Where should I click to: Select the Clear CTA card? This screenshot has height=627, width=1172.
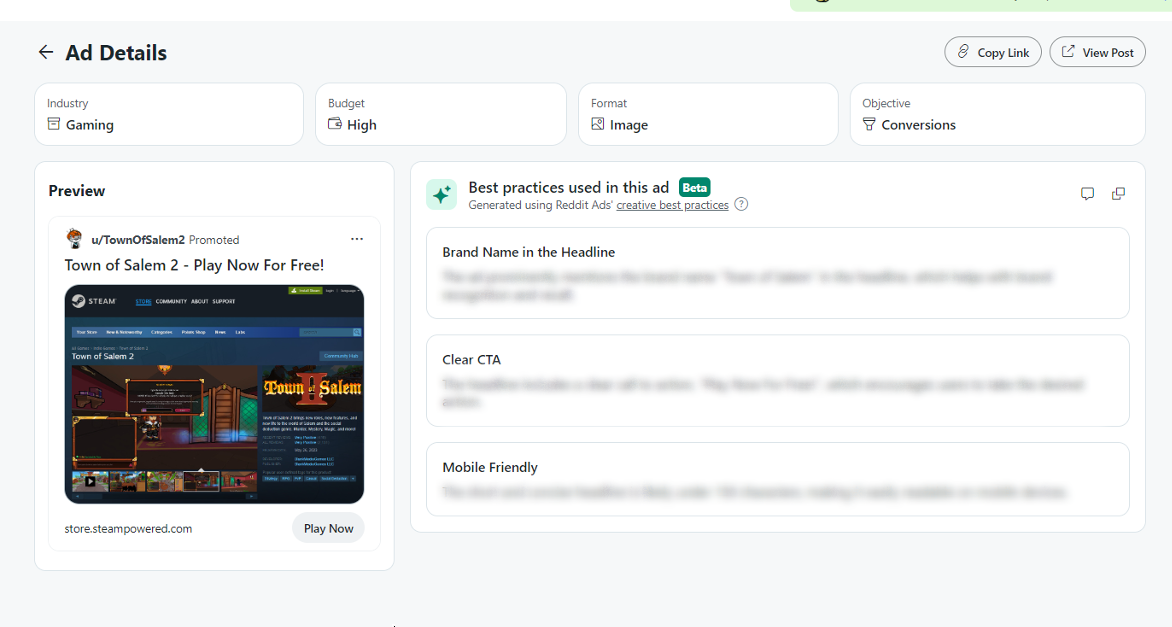pos(777,380)
